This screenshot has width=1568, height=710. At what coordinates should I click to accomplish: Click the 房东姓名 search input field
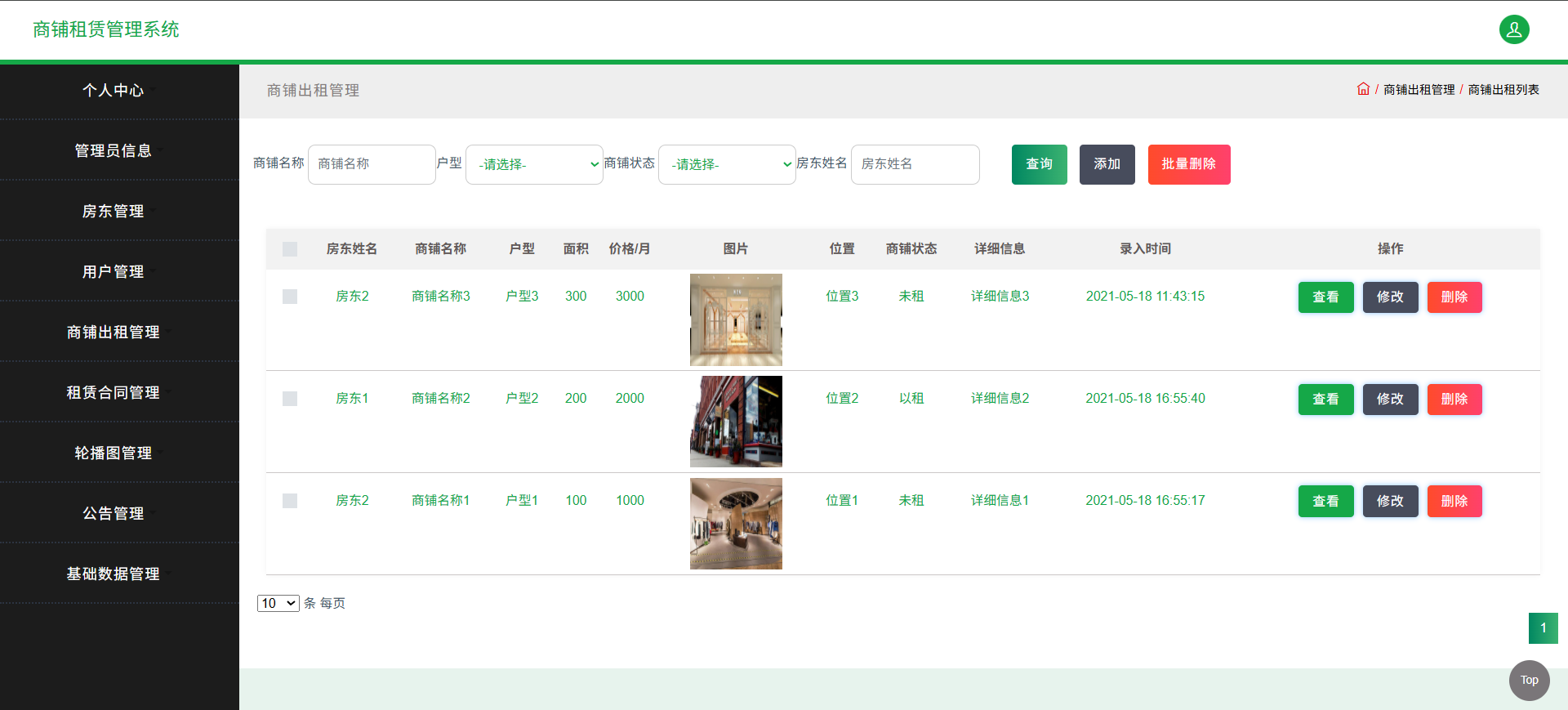coord(915,164)
